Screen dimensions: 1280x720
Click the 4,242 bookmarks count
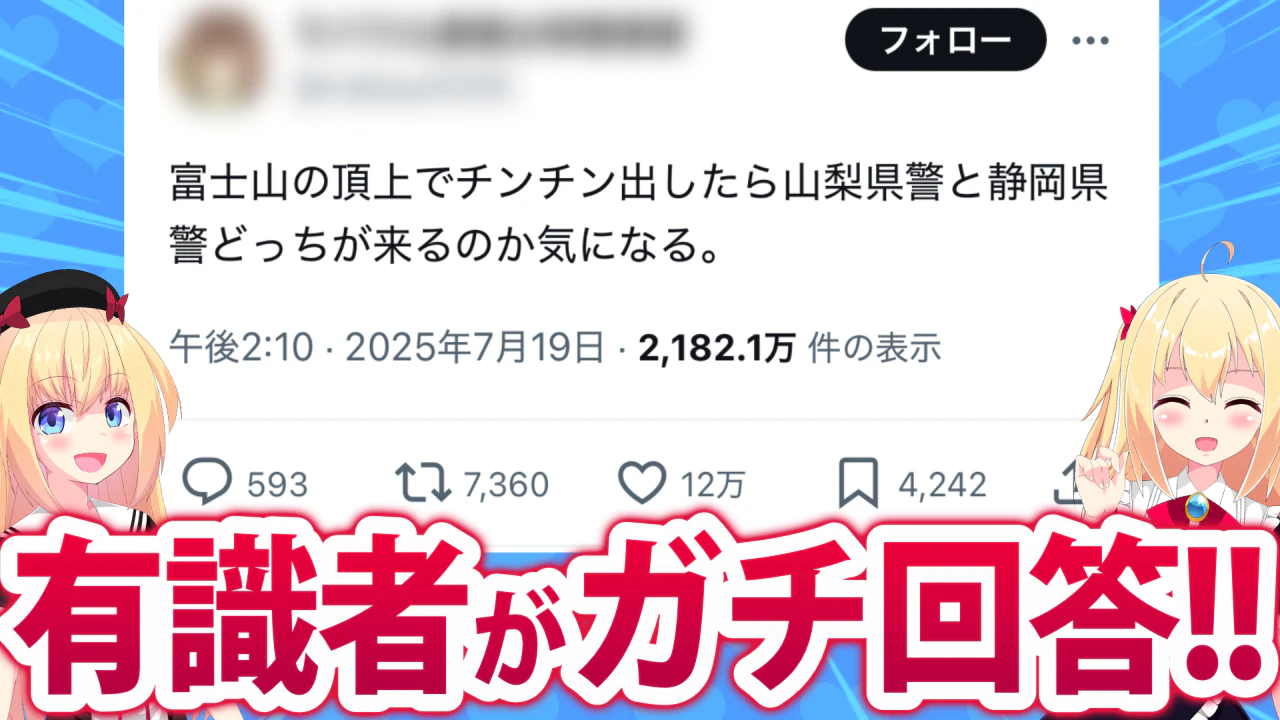point(942,485)
